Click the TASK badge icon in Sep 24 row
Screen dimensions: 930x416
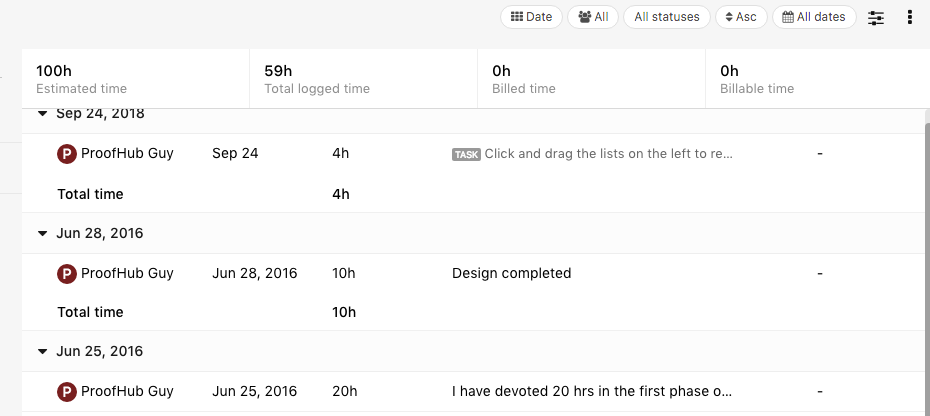pyautogui.click(x=466, y=155)
